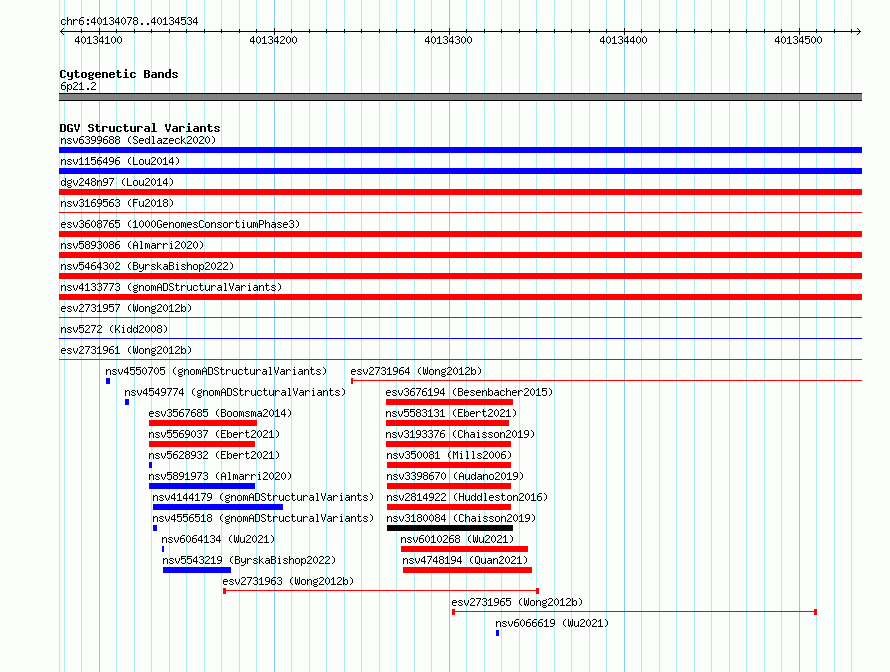Click the nsv6399688 (Sedlazeck2020) variant label
The height and width of the screenshot is (672, 890).
pyautogui.click(x=138, y=140)
